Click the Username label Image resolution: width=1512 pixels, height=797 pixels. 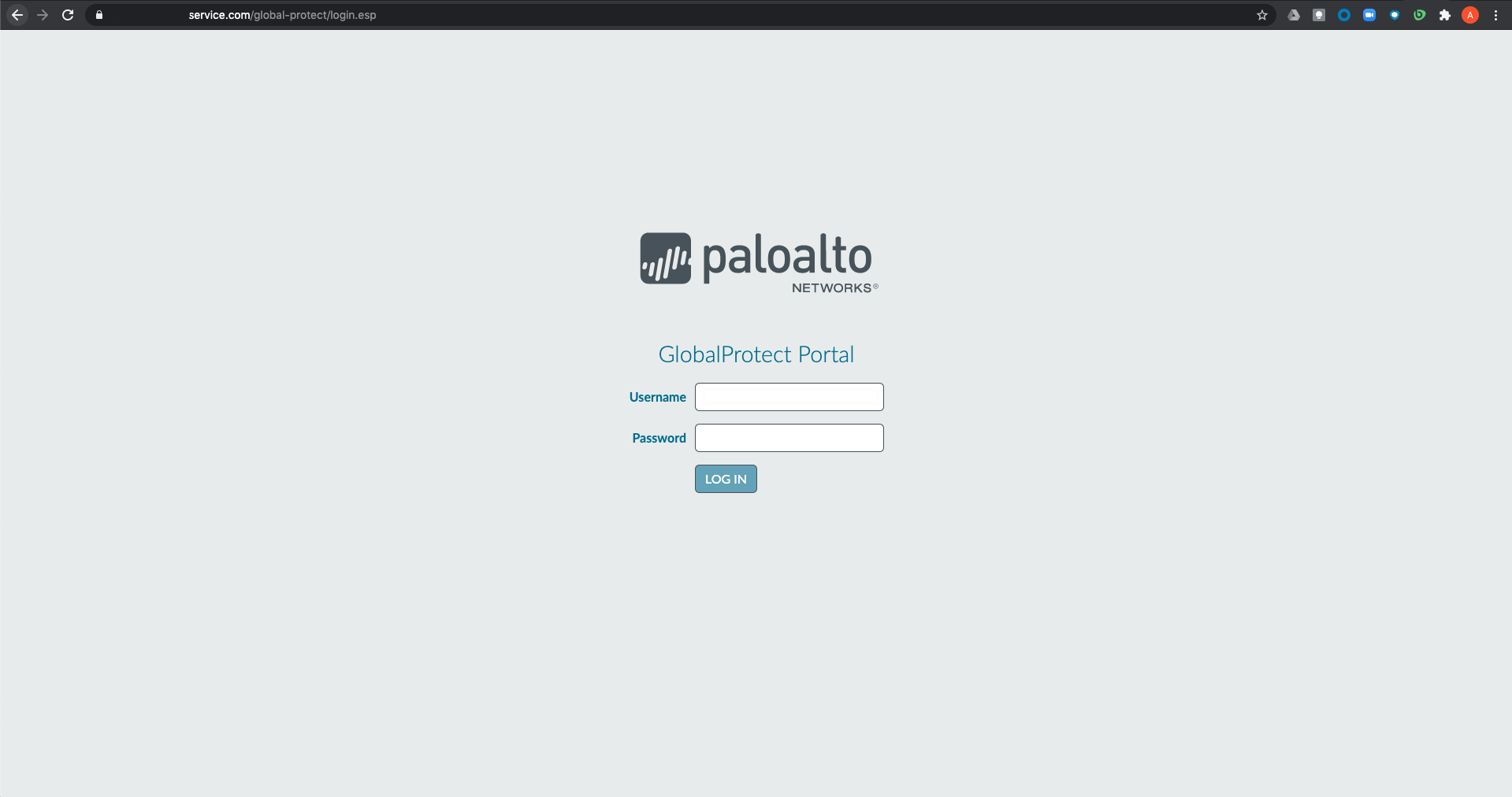click(658, 397)
